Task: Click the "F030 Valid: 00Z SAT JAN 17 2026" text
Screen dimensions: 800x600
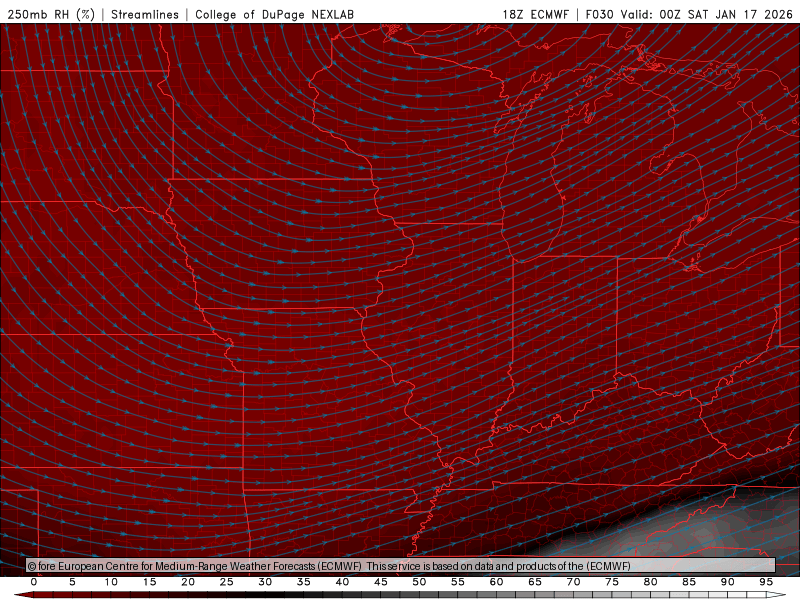Action: pos(689,14)
